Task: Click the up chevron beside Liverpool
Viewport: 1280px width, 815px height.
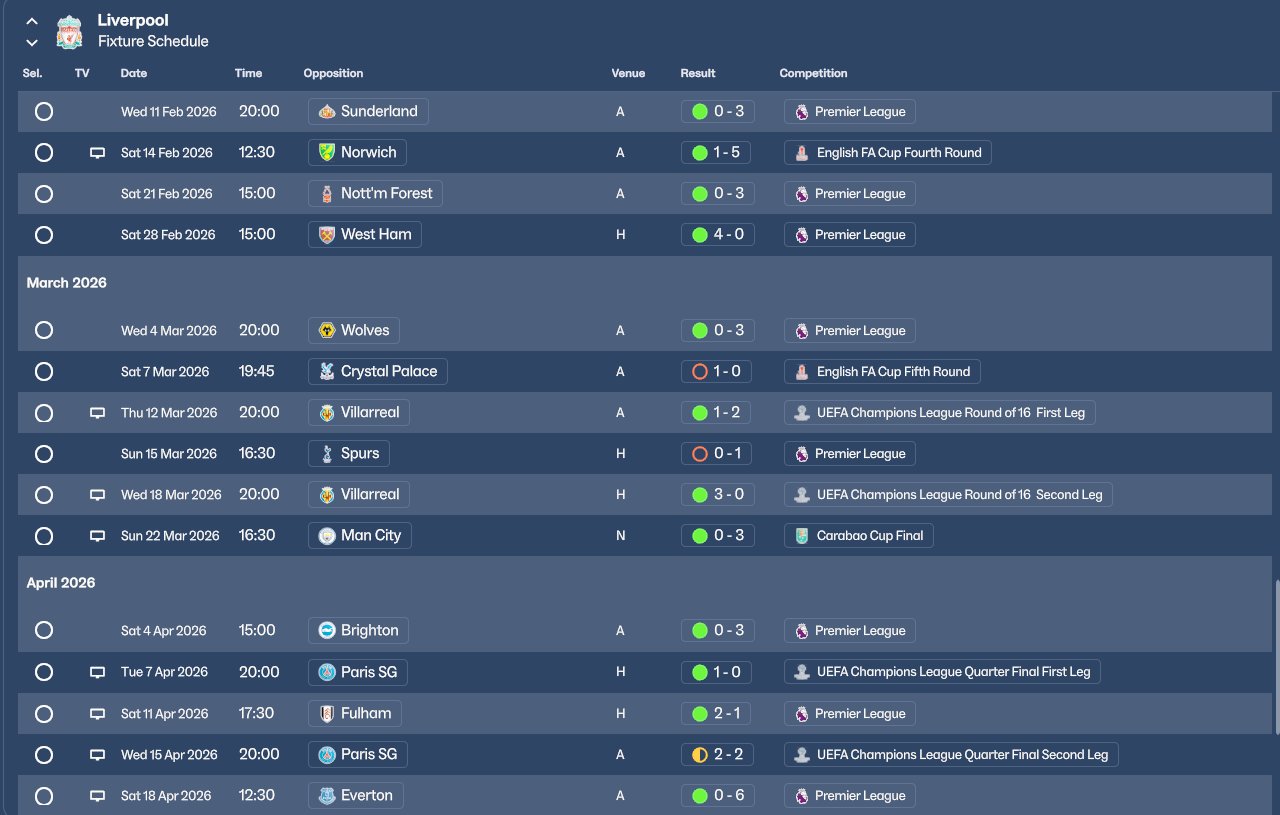Action: pyautogui.click(x=32, y=21)
